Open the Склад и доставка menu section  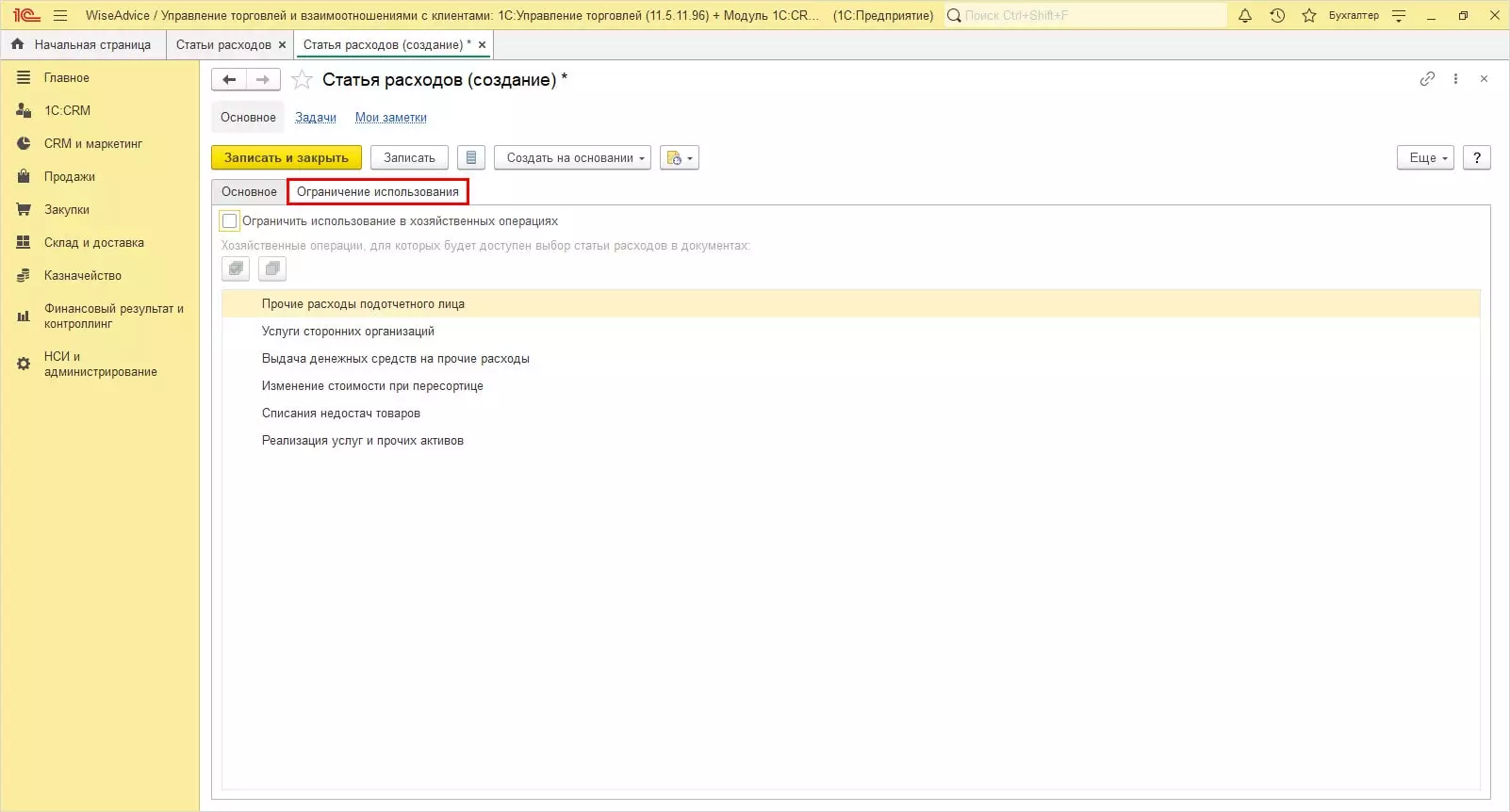pyautogui.click(x=94, y=242)
